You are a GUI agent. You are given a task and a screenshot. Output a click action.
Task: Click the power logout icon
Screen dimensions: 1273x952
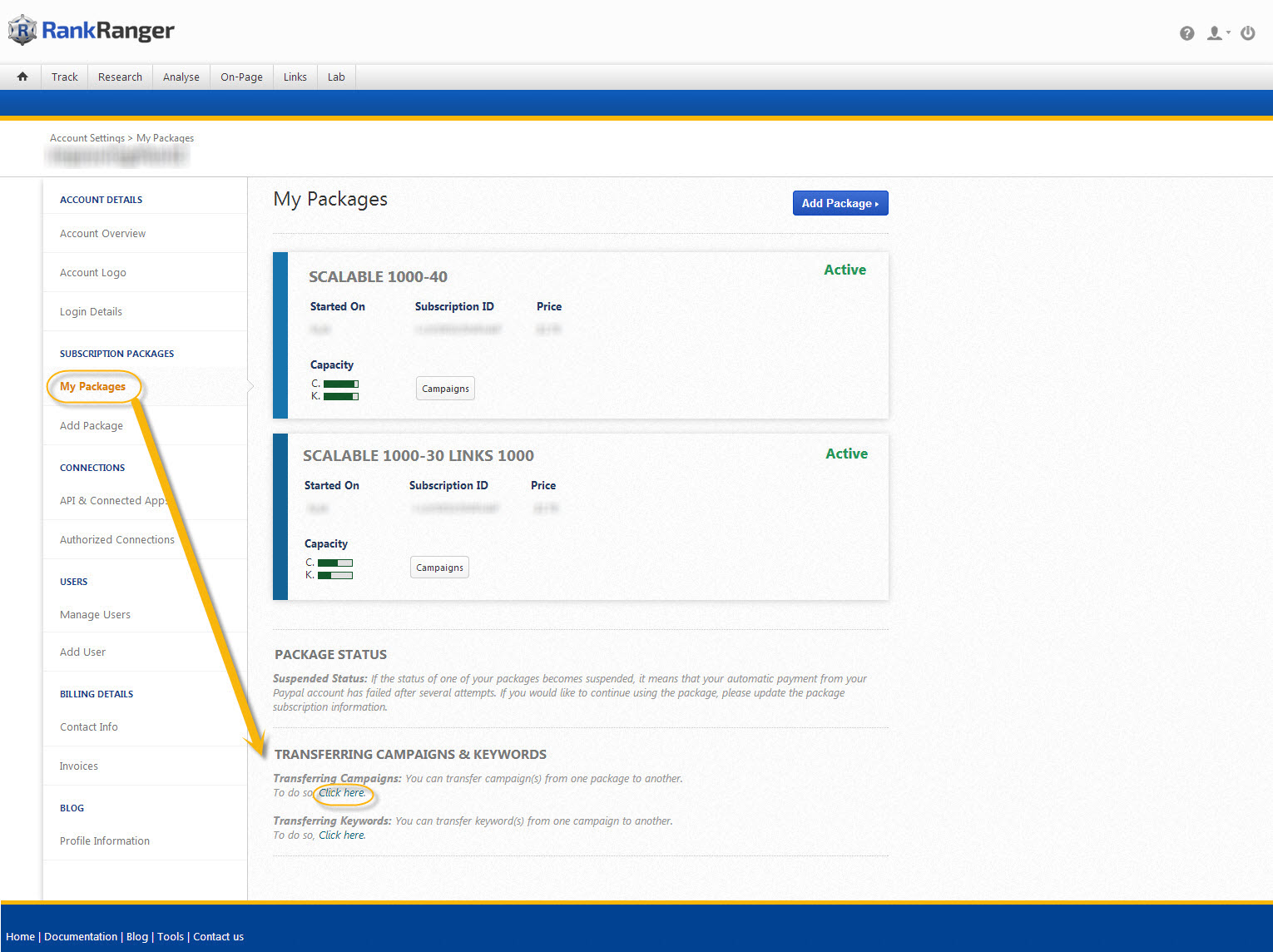1247,33
